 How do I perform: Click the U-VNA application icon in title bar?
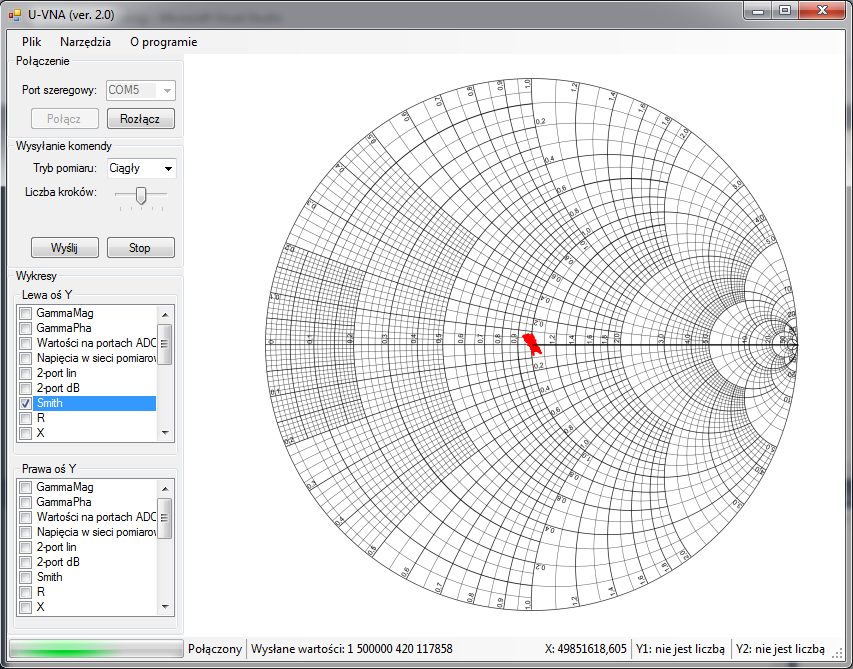(14, 12)
